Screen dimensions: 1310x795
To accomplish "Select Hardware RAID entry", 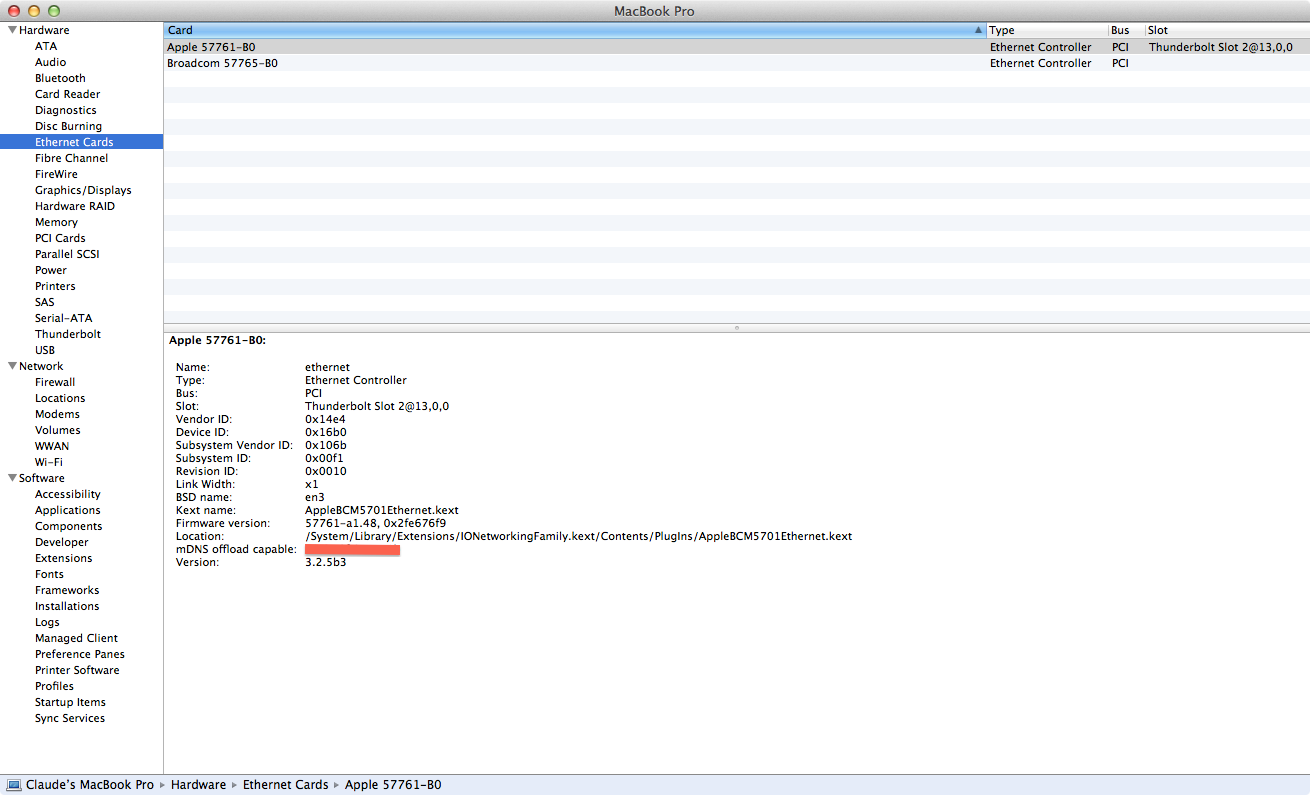I will (75, 206).
